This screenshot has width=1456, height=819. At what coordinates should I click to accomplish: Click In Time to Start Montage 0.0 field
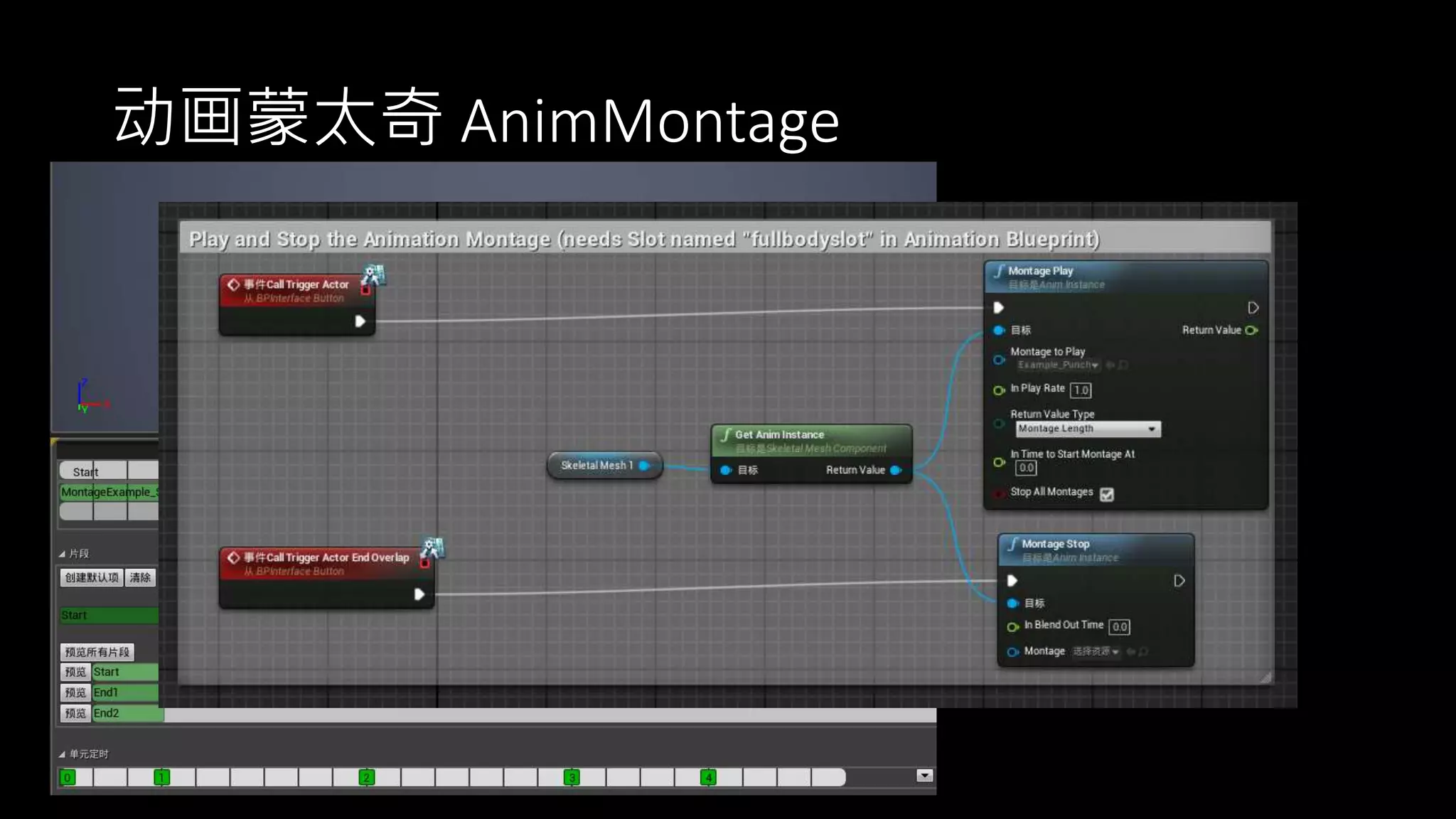(x=1026, y=468)
